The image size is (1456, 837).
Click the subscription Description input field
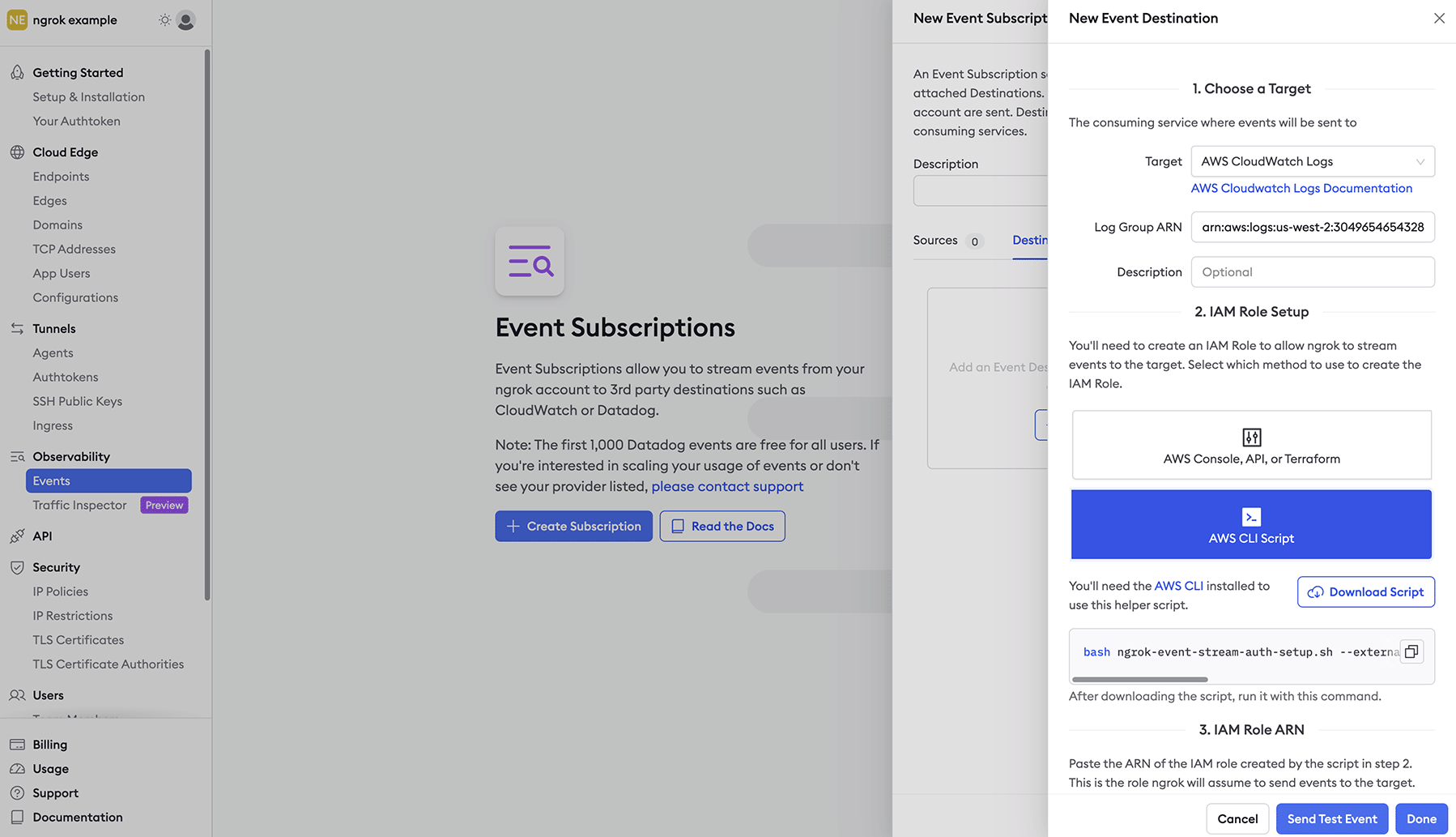[x=981, y=191]
